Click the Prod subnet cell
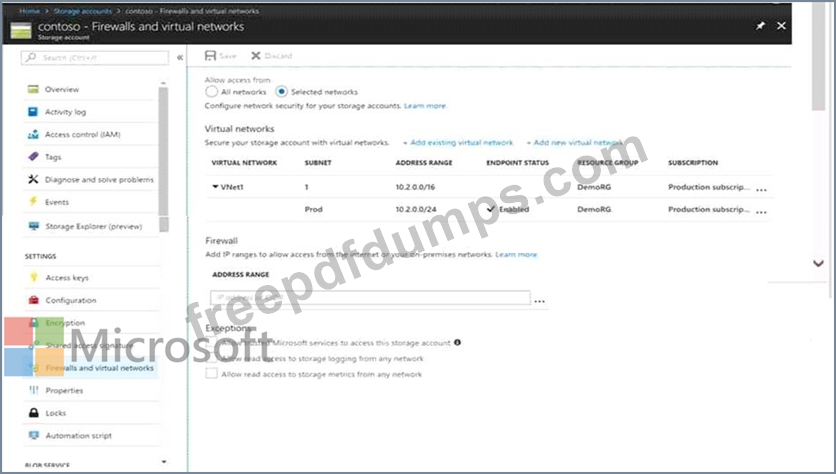836x474 pixels. pos(314,209)
